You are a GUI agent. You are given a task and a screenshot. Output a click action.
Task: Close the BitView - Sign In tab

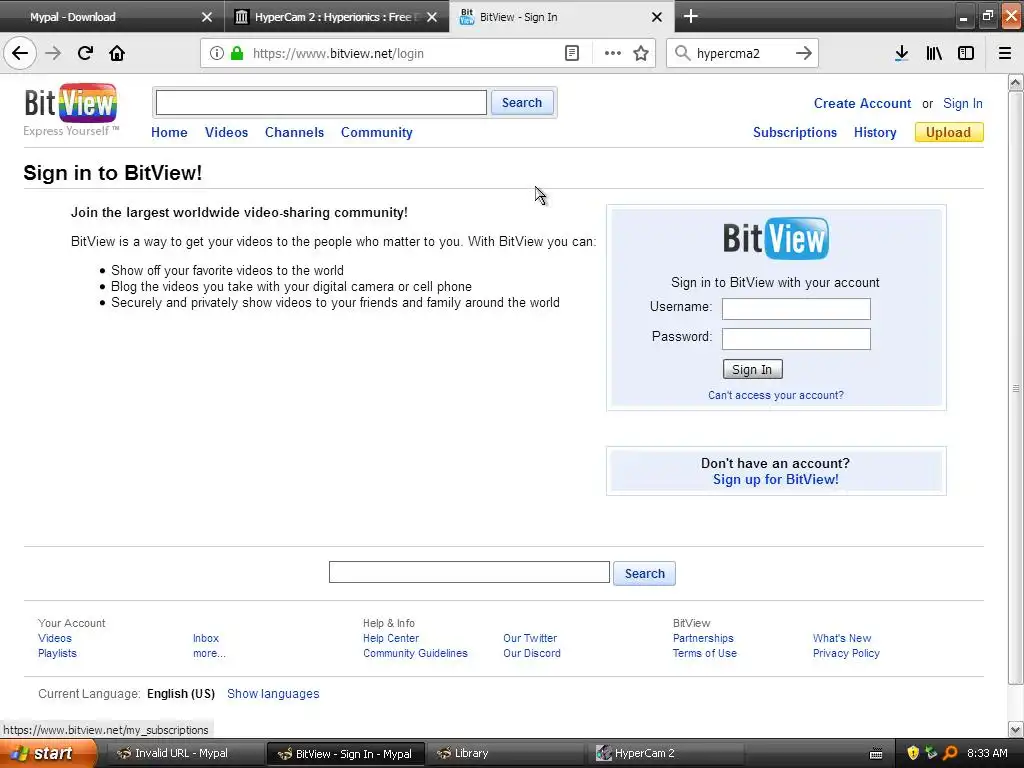click(x=657, y=17)
